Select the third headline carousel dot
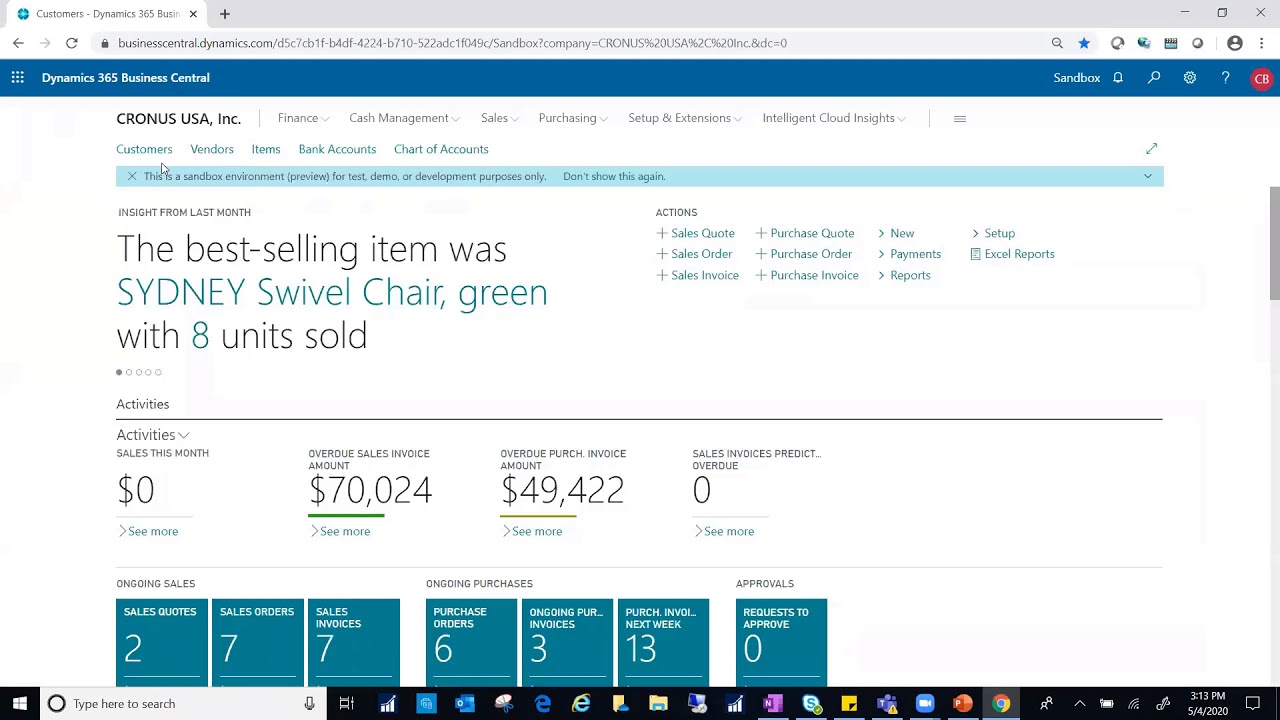This screenshot has width=1280, height=720. (139, 372)
